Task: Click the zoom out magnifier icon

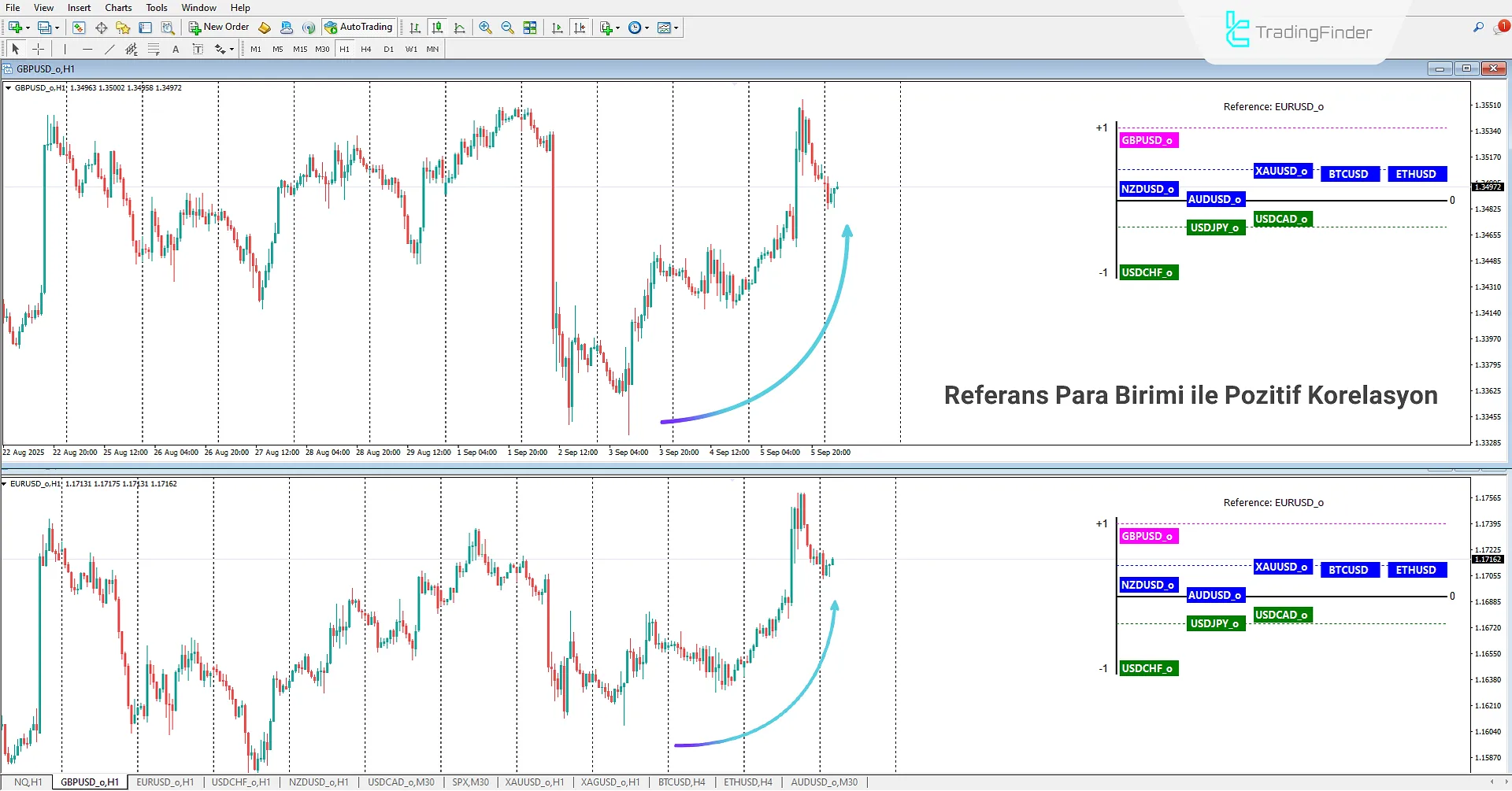Action: 507,28
